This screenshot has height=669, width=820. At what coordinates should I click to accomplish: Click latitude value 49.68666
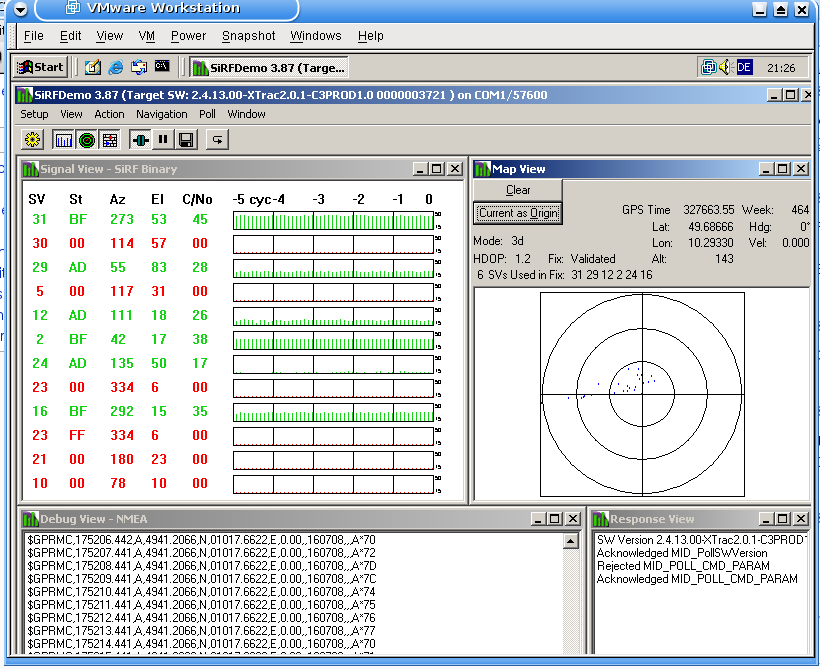click(711, 227)
